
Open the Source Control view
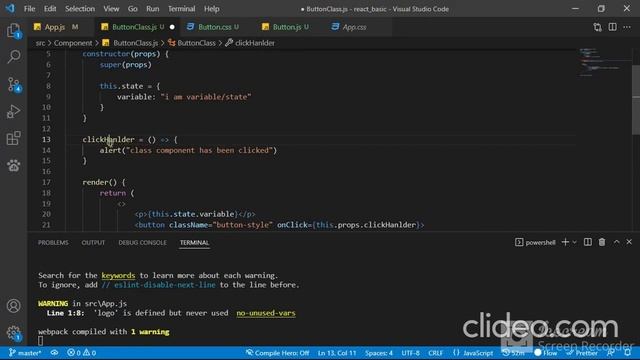pos(13,84)
